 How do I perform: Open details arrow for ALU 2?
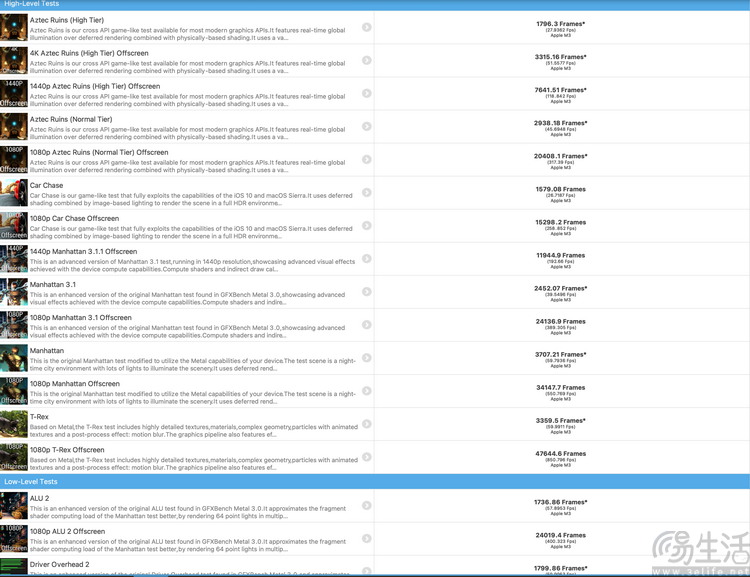[x=367, y=505]
